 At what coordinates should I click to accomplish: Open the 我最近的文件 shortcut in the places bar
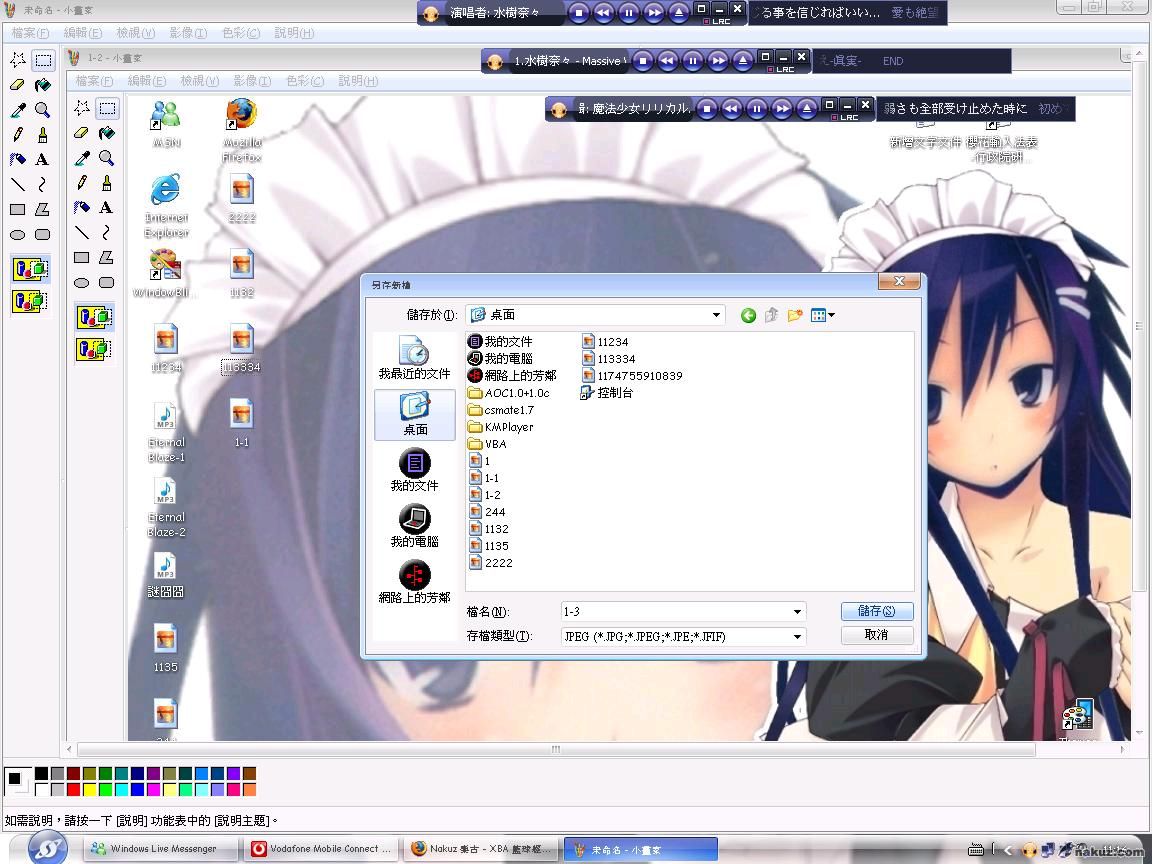[x=414, y=358]
